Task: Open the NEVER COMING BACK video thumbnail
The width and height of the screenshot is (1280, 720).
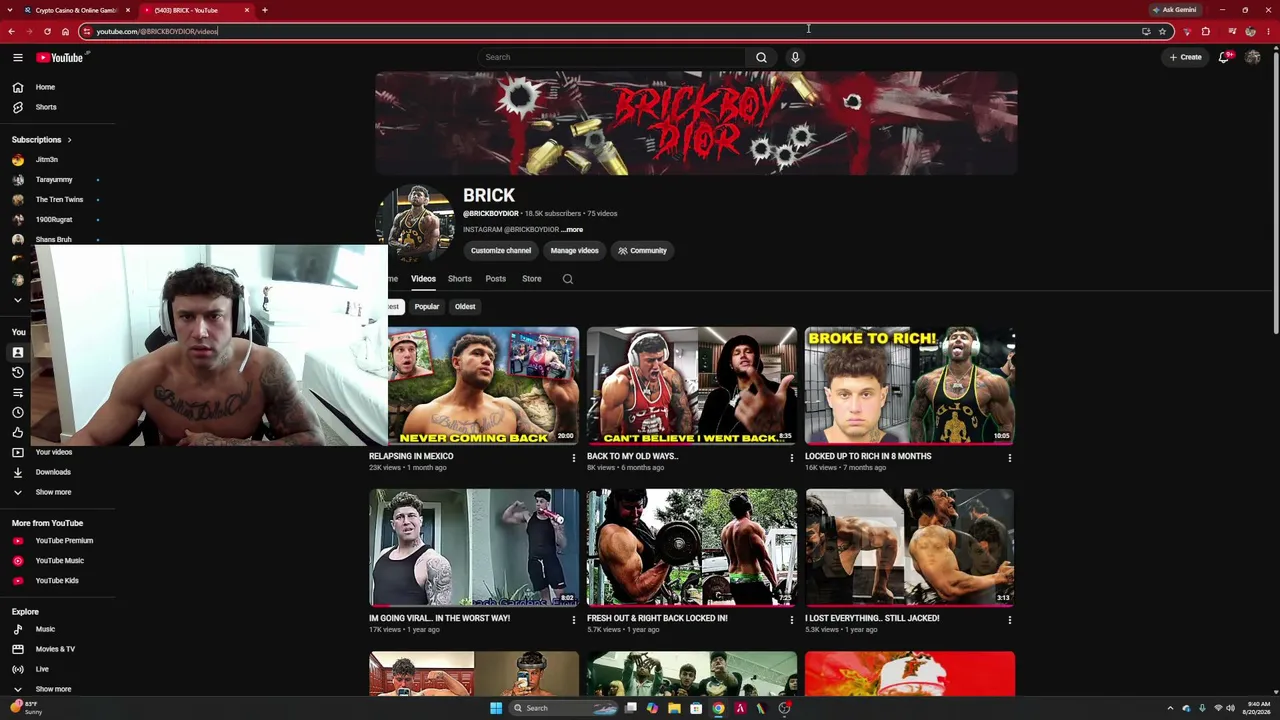Action: click(474, 385)
